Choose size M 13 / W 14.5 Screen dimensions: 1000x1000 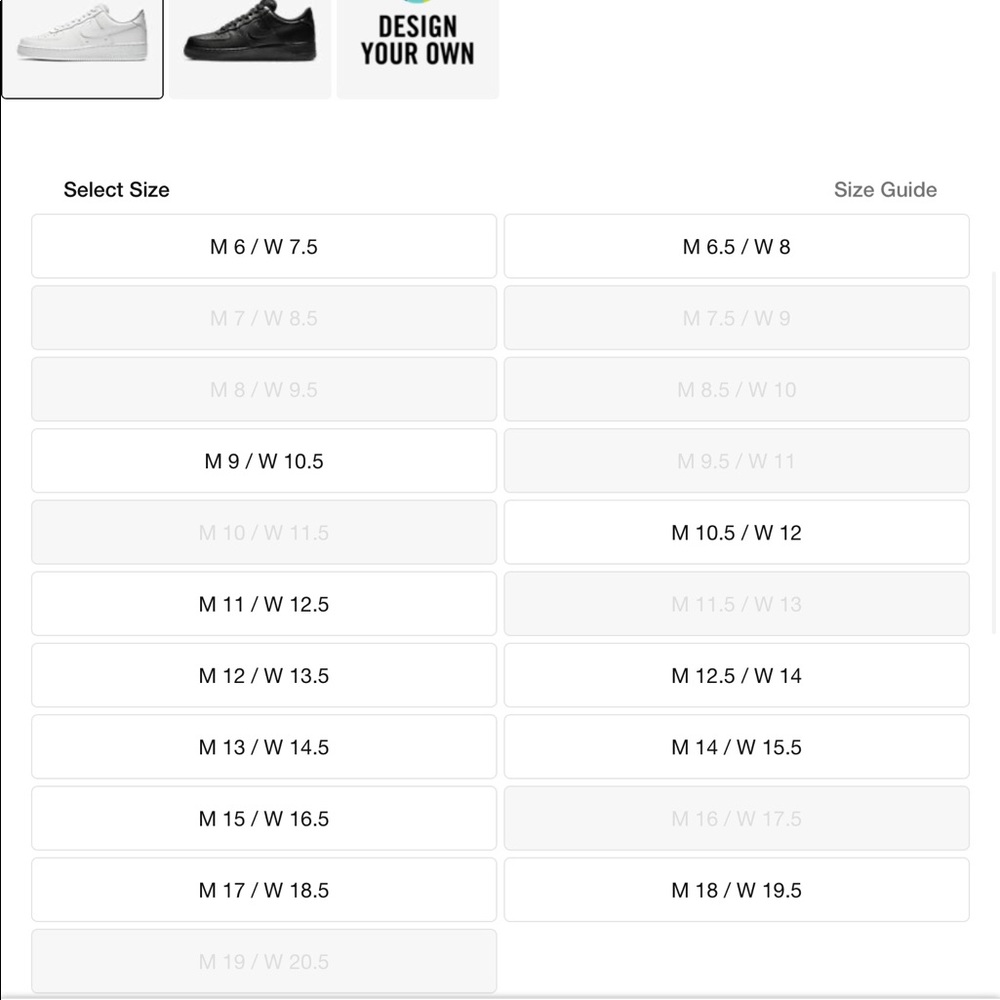(x=263, y=747)
